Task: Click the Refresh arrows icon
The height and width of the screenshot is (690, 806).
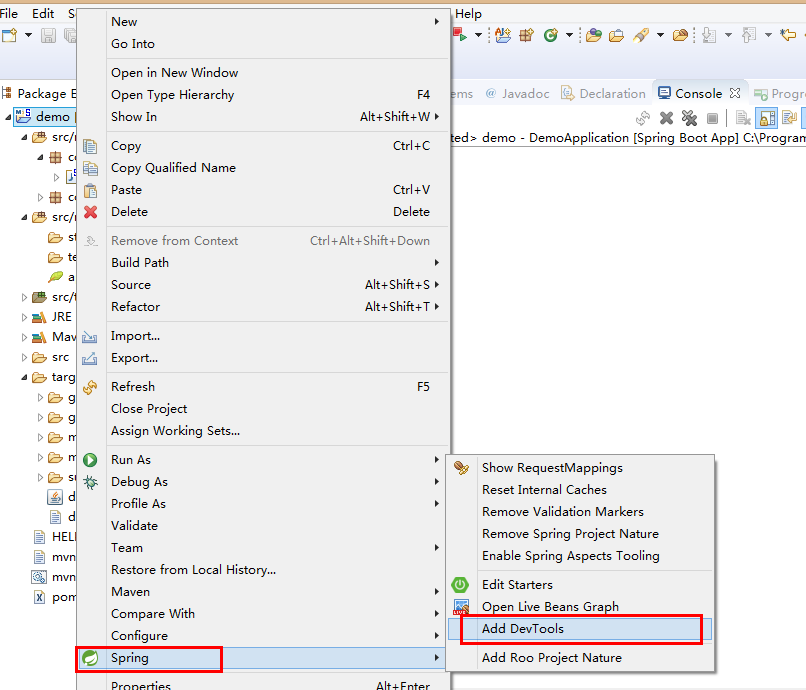Action: [90, 387]
